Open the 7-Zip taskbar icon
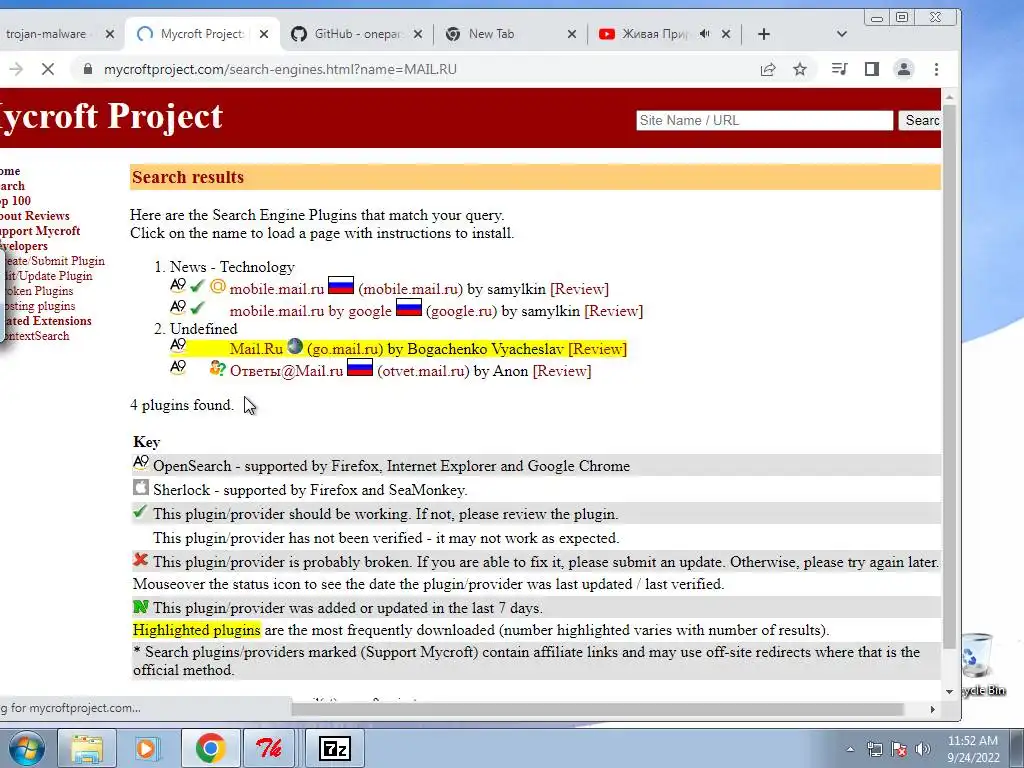The width and height of the screenshot is (1024, 768). point(335,748)
